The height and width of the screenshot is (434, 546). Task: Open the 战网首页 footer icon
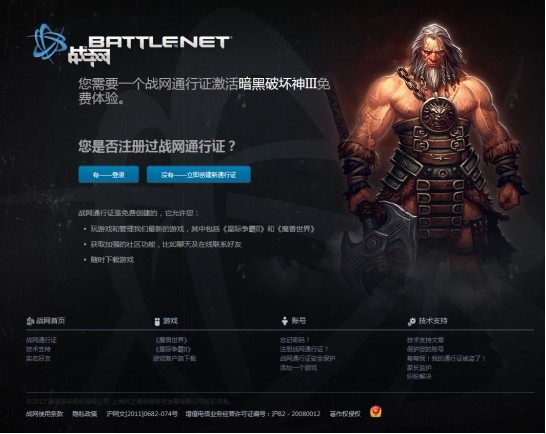tap(30, 321)
